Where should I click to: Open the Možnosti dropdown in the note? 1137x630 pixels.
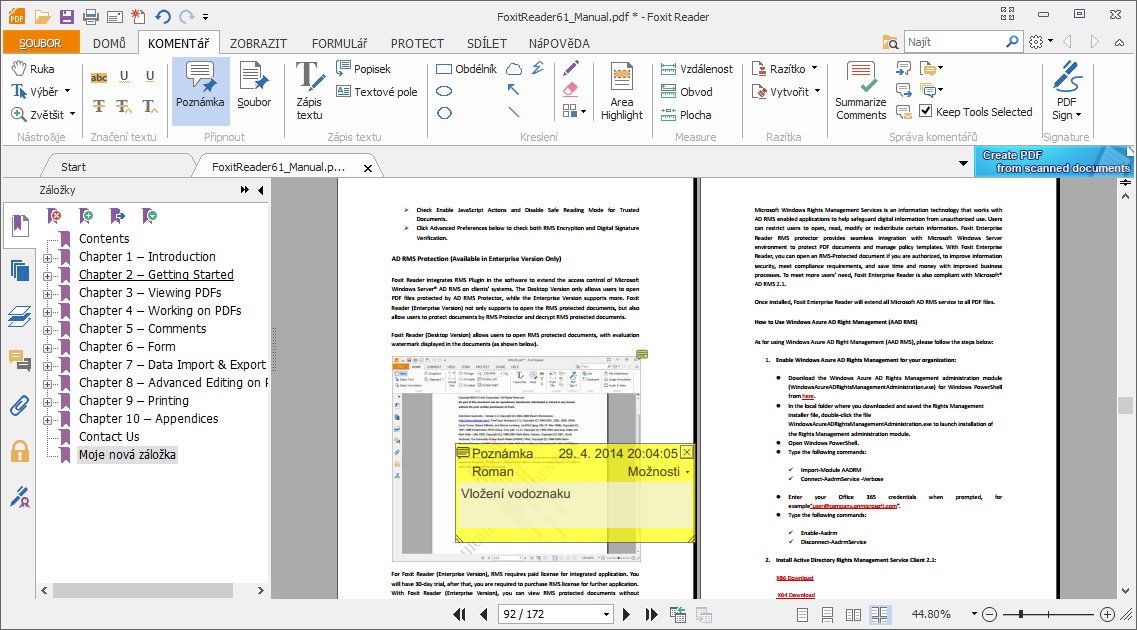[x=658, y=472]
